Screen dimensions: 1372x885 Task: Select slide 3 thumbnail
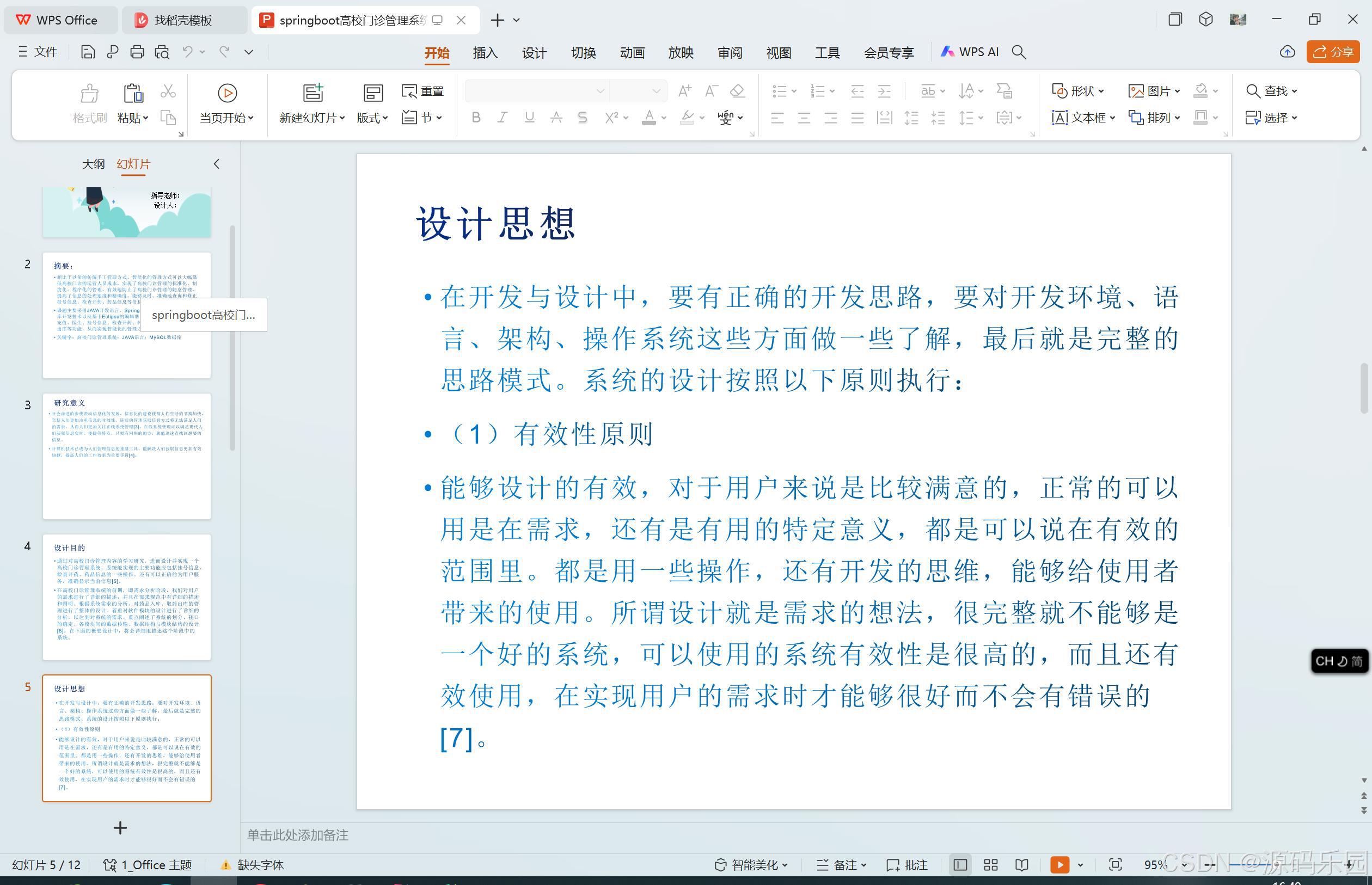point(126,456)
